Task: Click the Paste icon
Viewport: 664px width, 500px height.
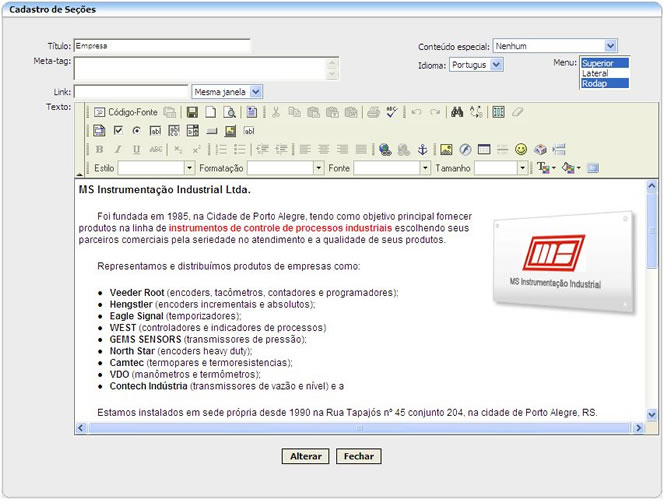Action: coord(313,112)
